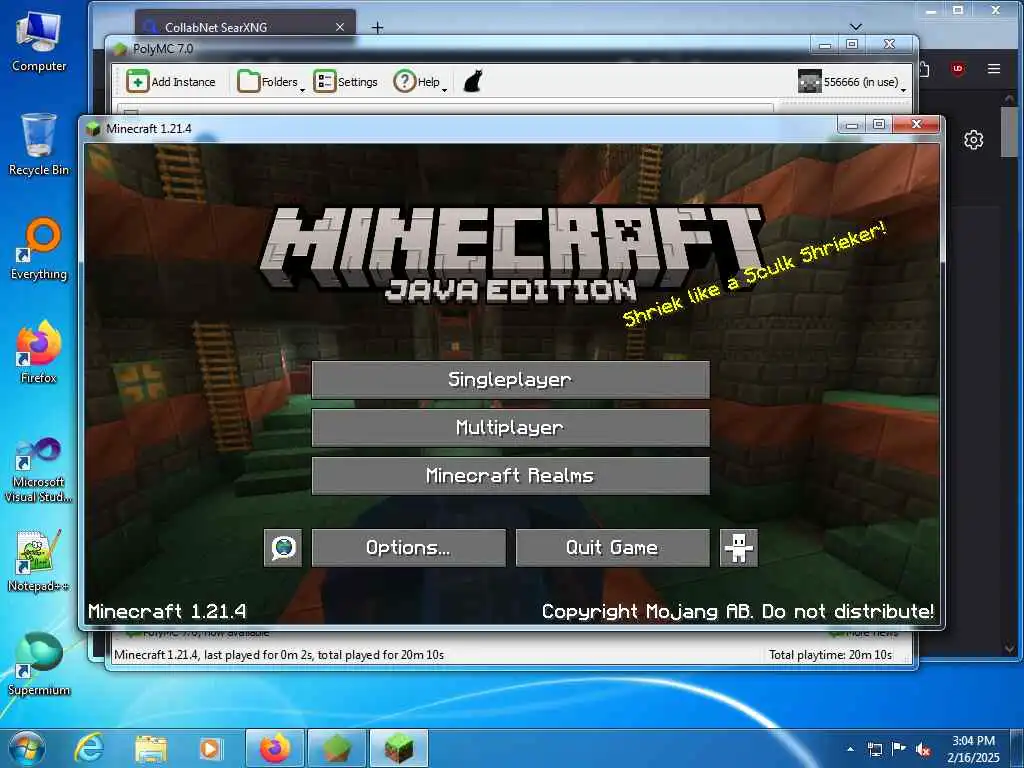Click Copyright Mojang AB text

click(x=738, y=611)
